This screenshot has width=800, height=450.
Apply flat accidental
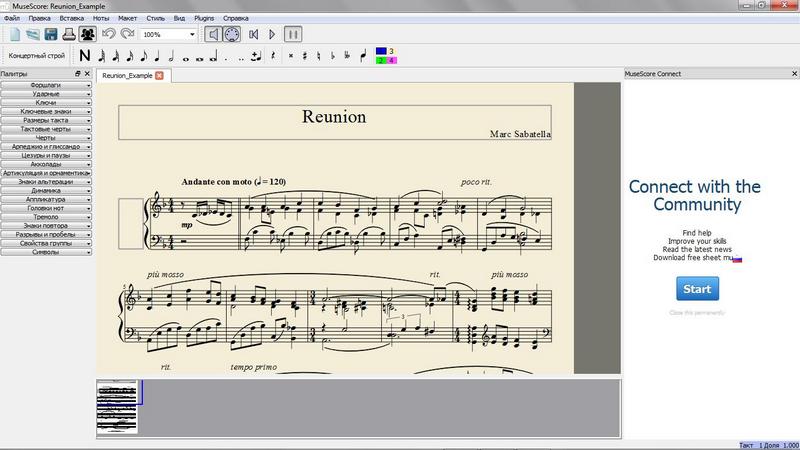tap(333, 56)
